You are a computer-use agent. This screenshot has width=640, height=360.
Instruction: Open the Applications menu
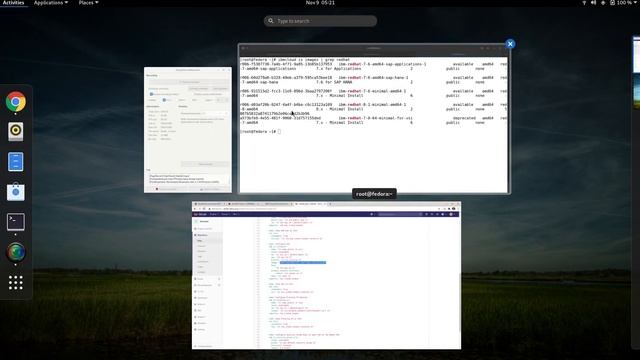tap(51, 3)
